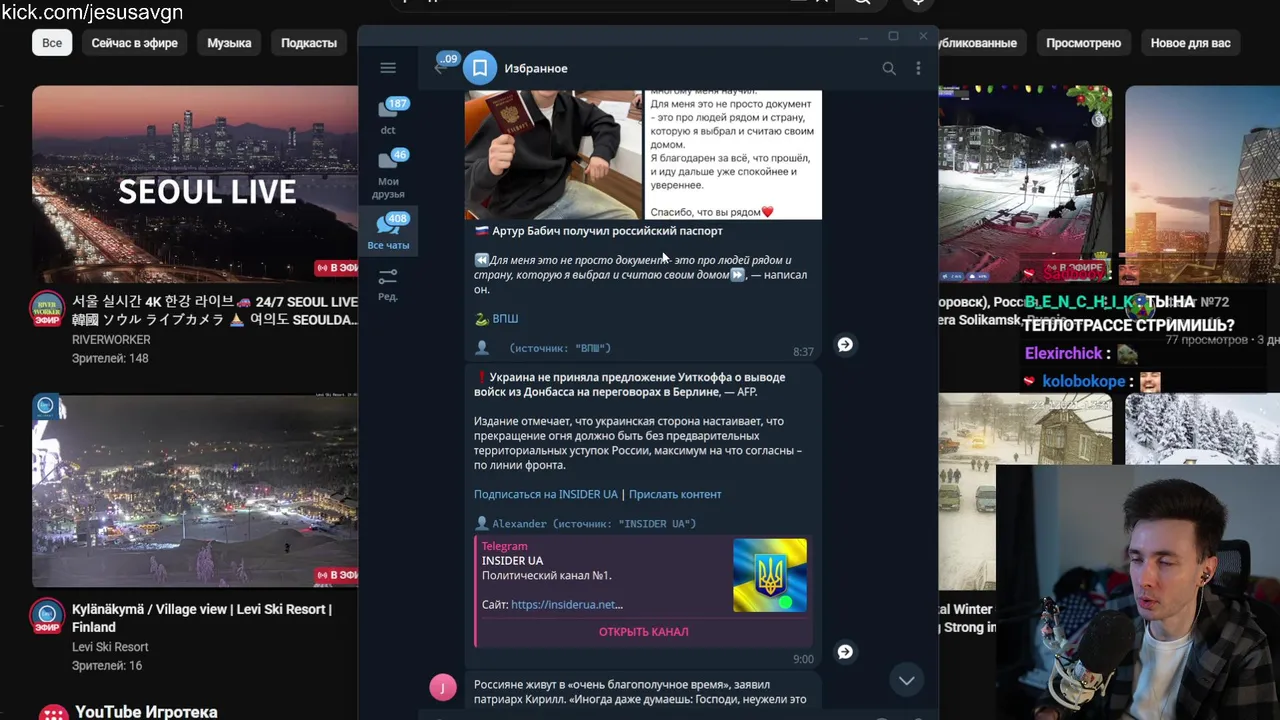Select the Сейчас в эфире chip

(x=135, y=43)
